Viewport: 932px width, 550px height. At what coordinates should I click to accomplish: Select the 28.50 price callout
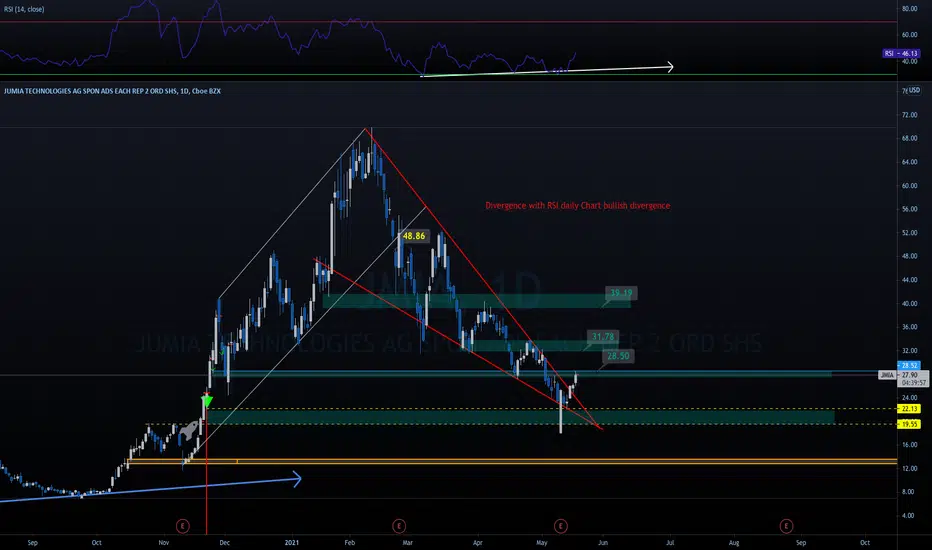pyautogui.click(x=618, y=356)
